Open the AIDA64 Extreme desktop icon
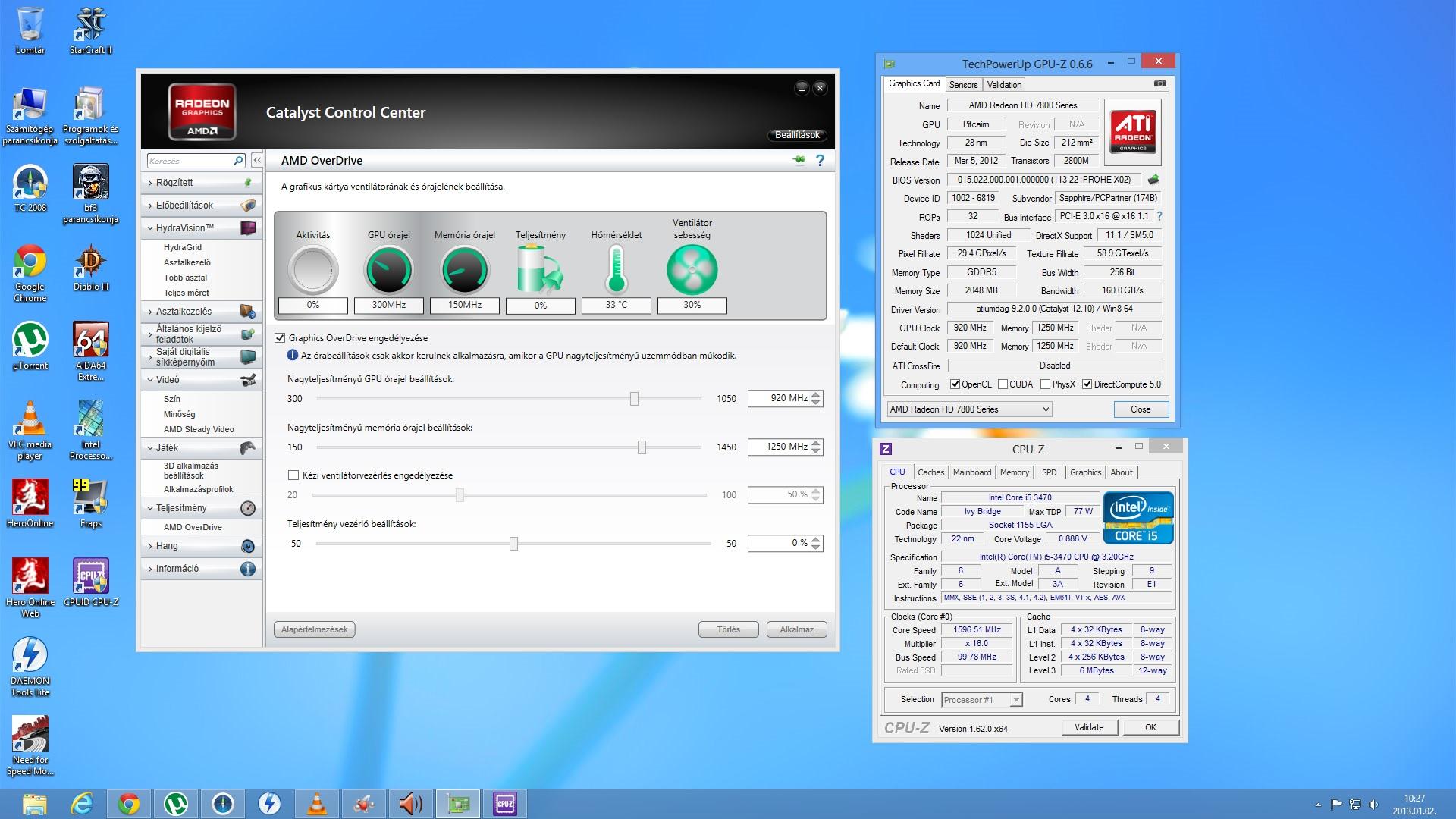The image size is (1456, 819). coord(91,351)
